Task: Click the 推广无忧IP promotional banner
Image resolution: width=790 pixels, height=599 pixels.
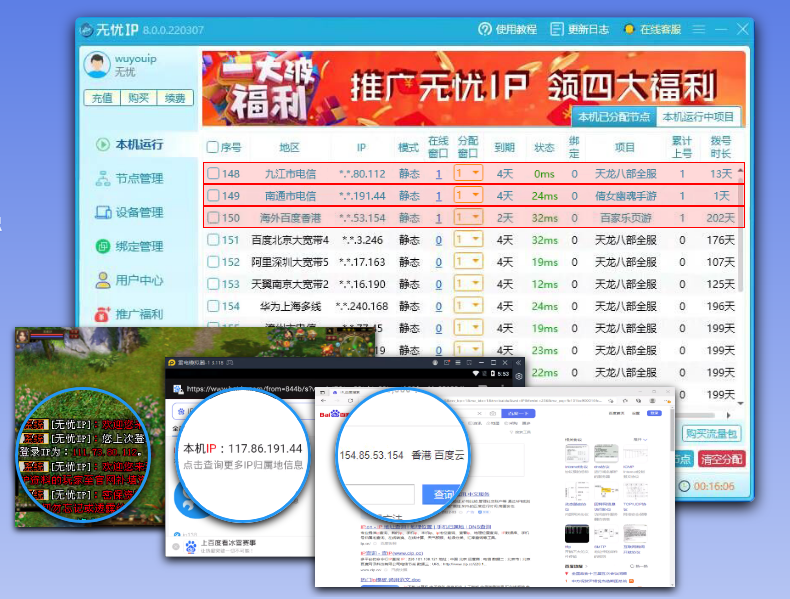Action: [474, 88]
